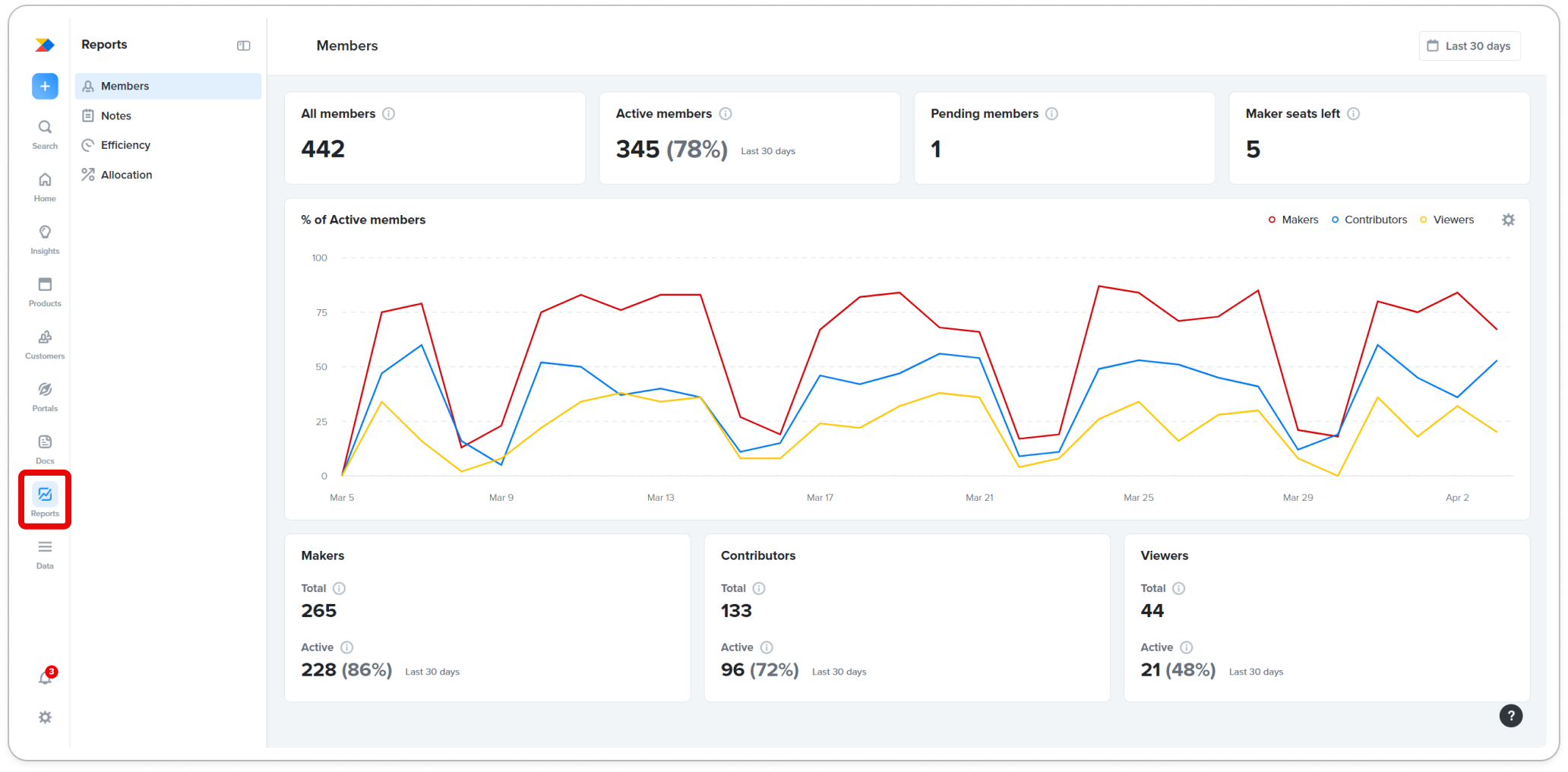The width and height of the screenshot is (1568, 772).
Task: Select Notes report in menu
Action: point(168,115)
